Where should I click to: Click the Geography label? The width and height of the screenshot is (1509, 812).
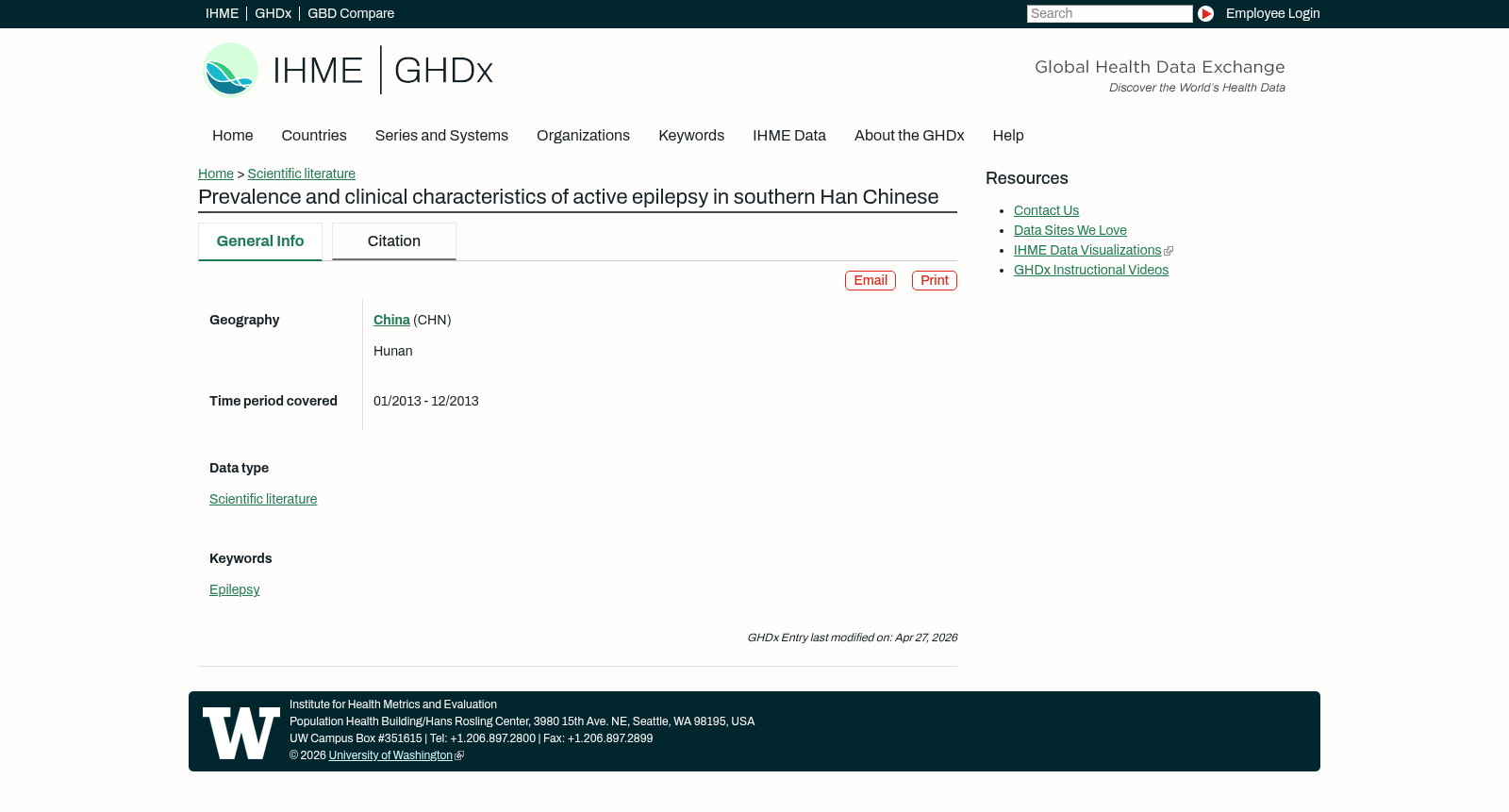[244, 320]
